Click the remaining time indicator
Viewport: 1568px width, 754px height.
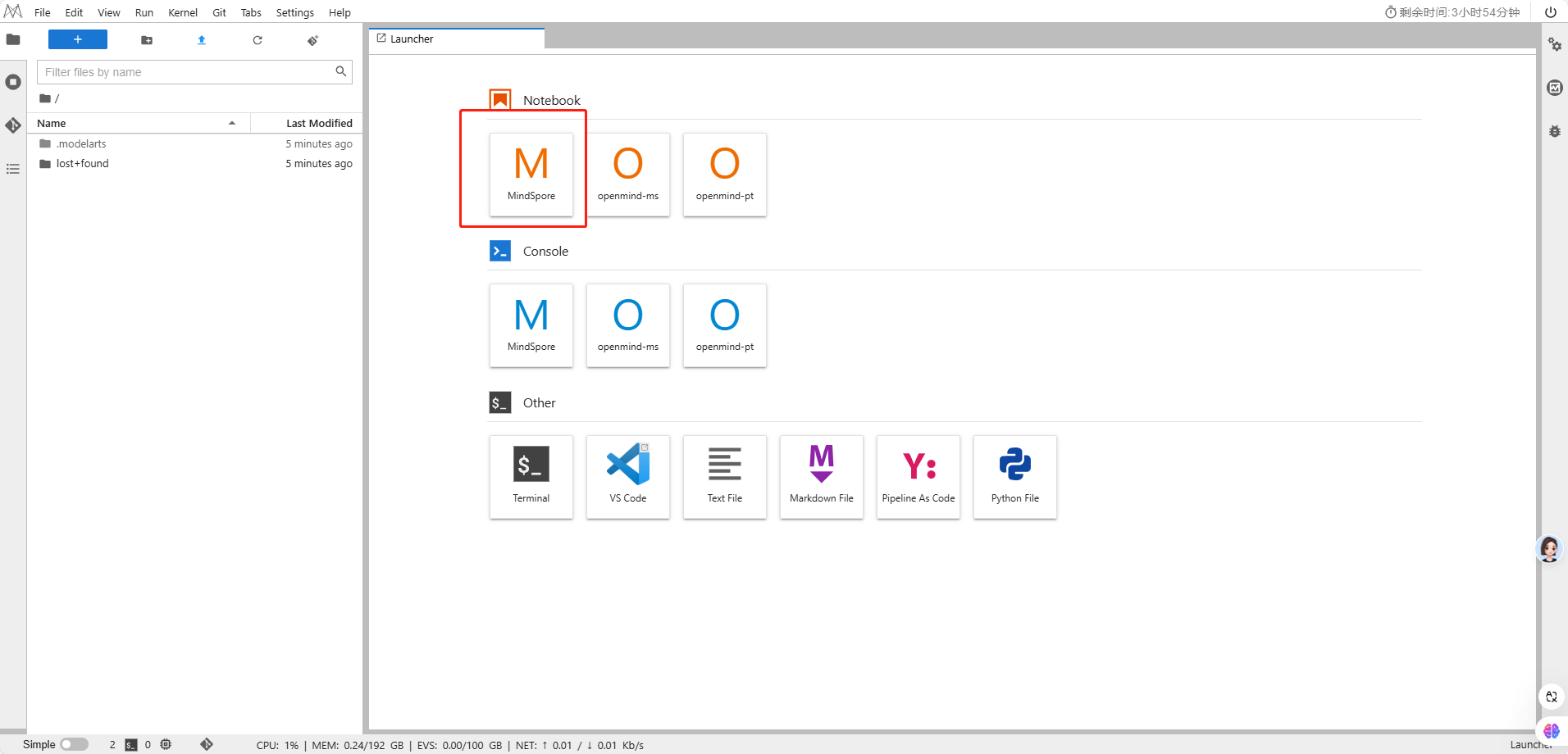click(1452, 12)
